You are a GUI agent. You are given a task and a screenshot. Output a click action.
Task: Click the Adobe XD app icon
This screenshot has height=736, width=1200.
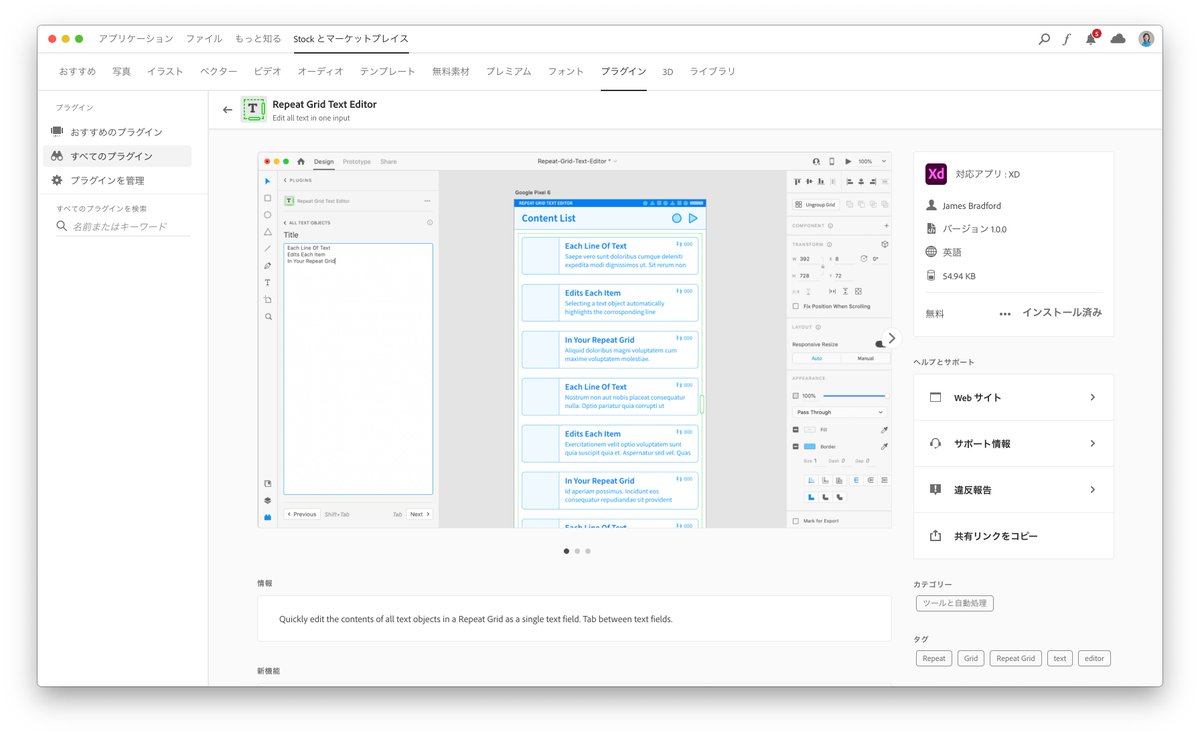tap(936, 174)
